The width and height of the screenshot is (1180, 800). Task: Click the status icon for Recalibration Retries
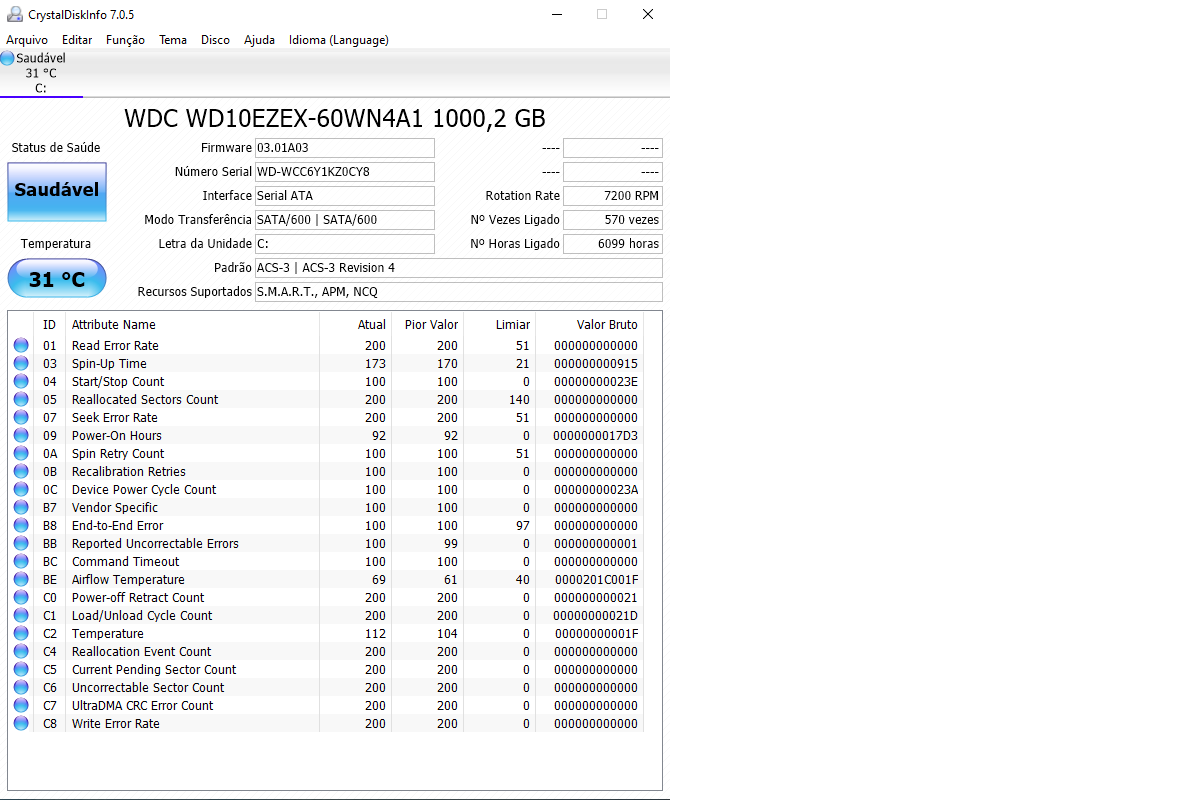[x=21, y=472]
